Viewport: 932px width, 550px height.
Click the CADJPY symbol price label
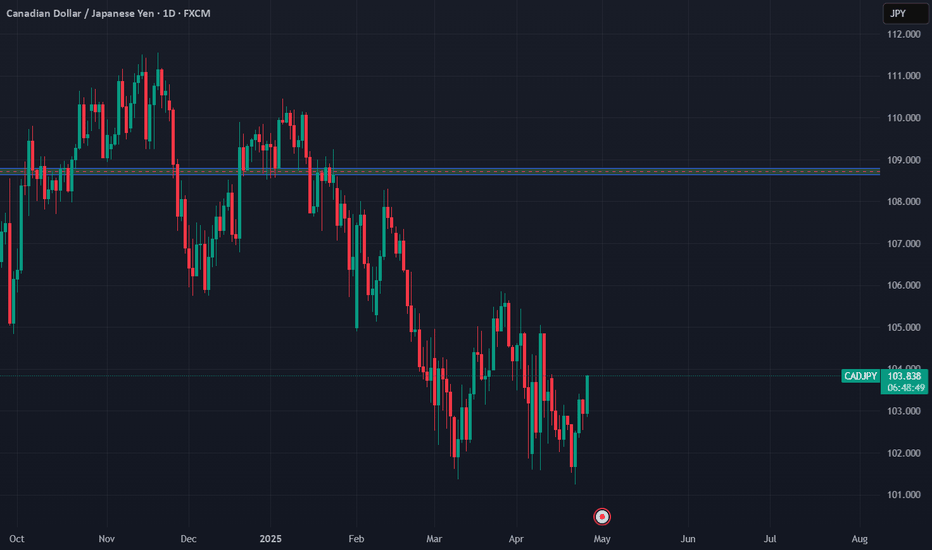[861, 376]
